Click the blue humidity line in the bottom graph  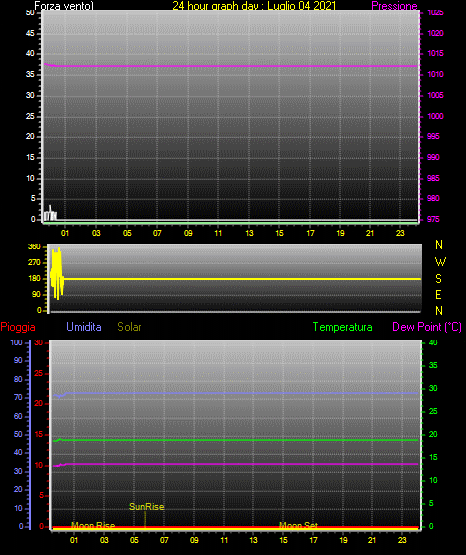(x=235, y=393)
